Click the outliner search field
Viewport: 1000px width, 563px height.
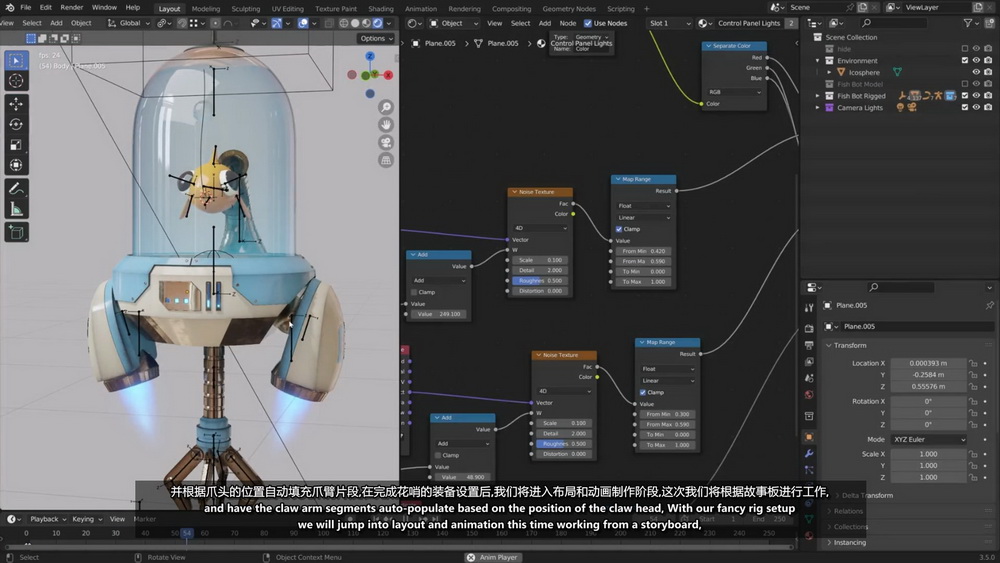point(893,23)
